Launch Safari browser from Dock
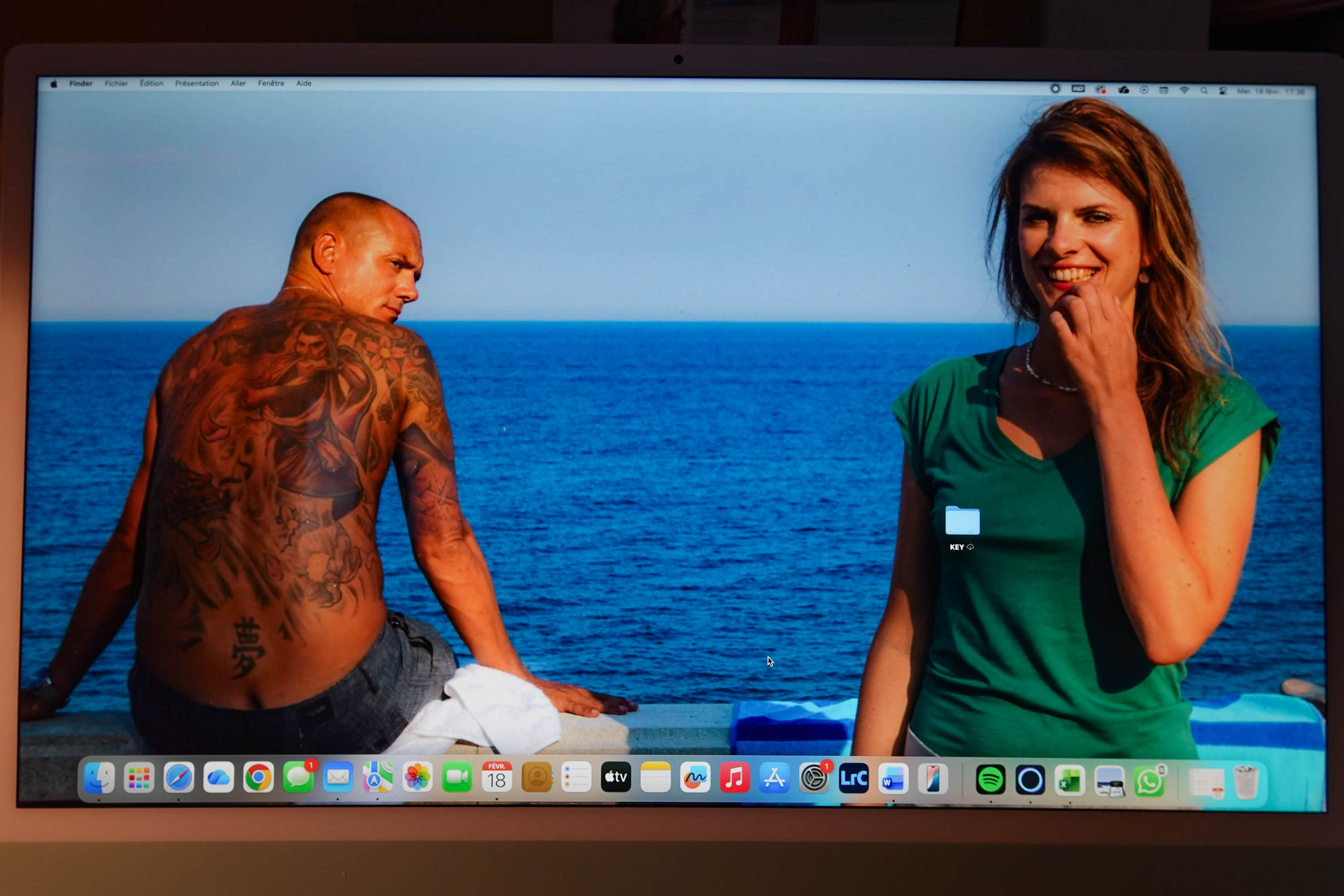 click(179, 777)
